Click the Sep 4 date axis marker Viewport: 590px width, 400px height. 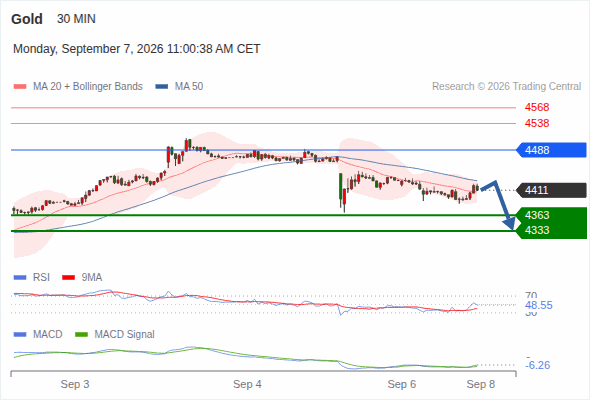click(247, 384)
